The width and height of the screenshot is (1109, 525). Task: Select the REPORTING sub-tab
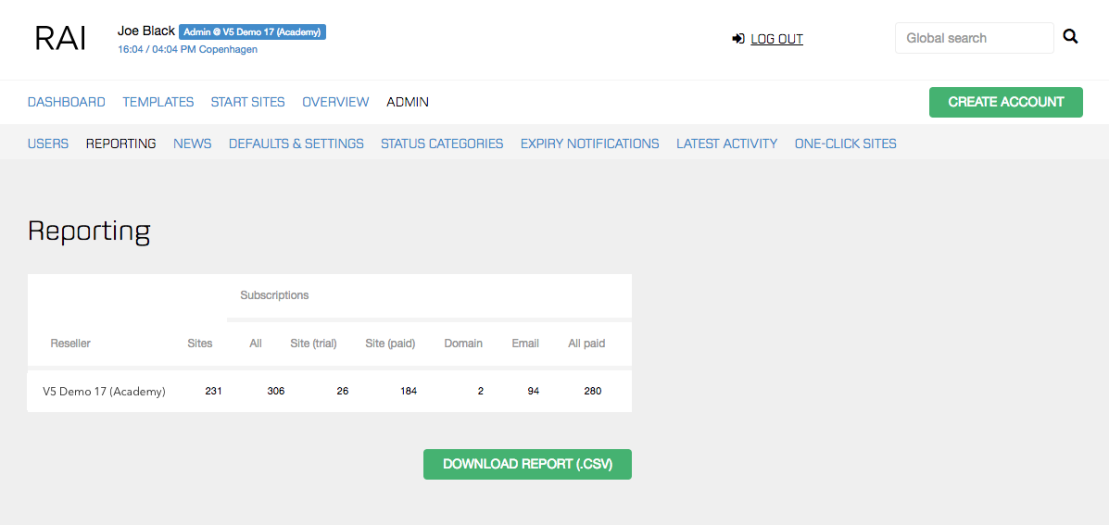(x=121, y=144)
